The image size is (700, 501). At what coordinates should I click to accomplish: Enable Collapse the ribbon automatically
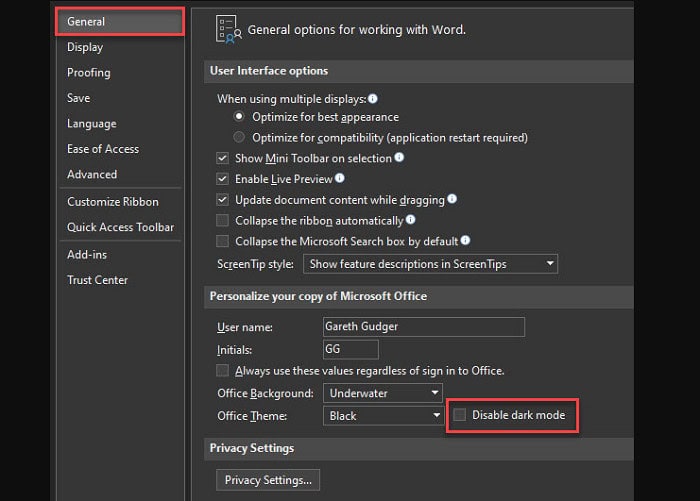pyautogui.click(x=222, y=221)
